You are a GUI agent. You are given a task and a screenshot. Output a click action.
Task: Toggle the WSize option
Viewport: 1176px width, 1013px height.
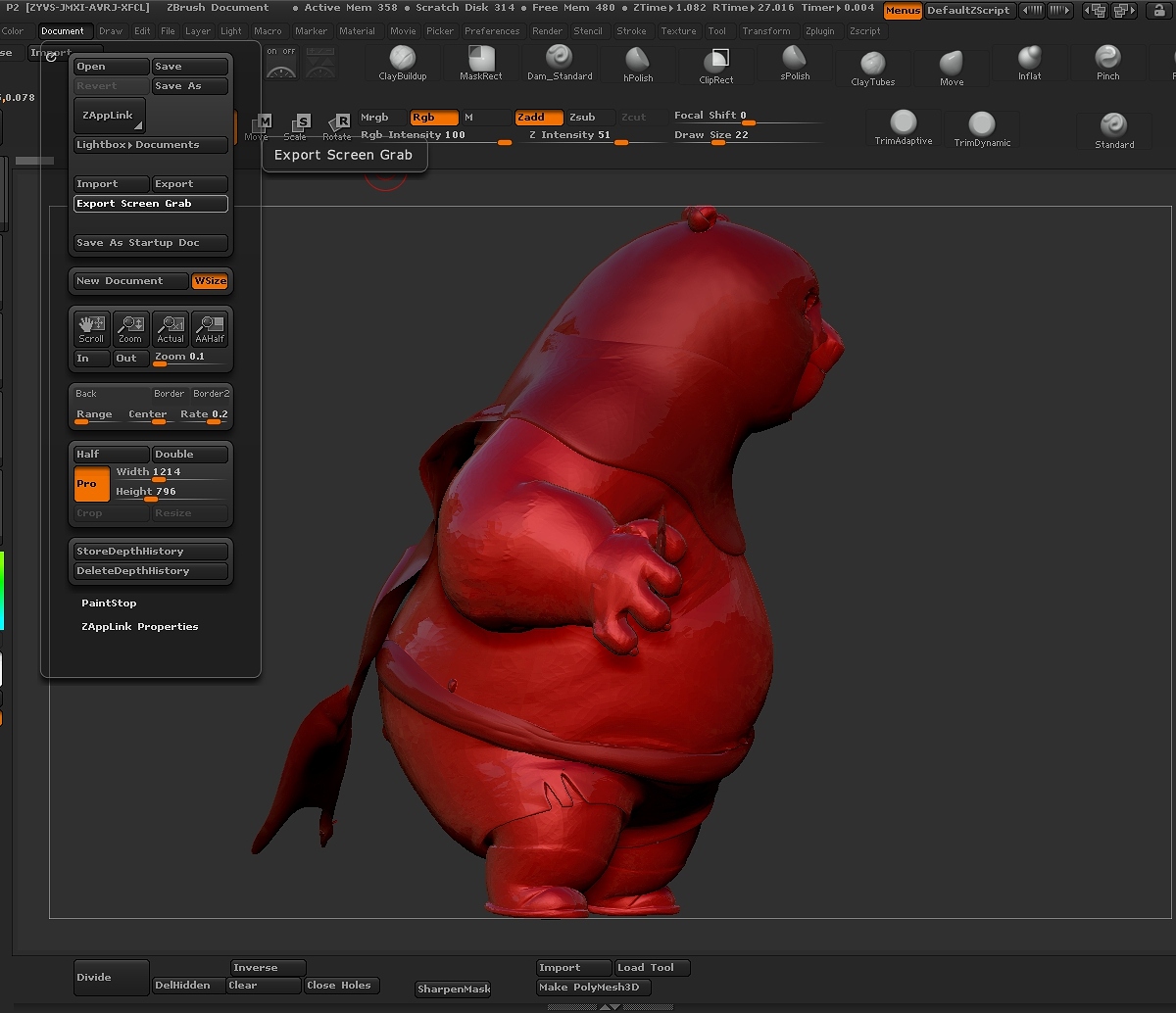pos(210,281)
